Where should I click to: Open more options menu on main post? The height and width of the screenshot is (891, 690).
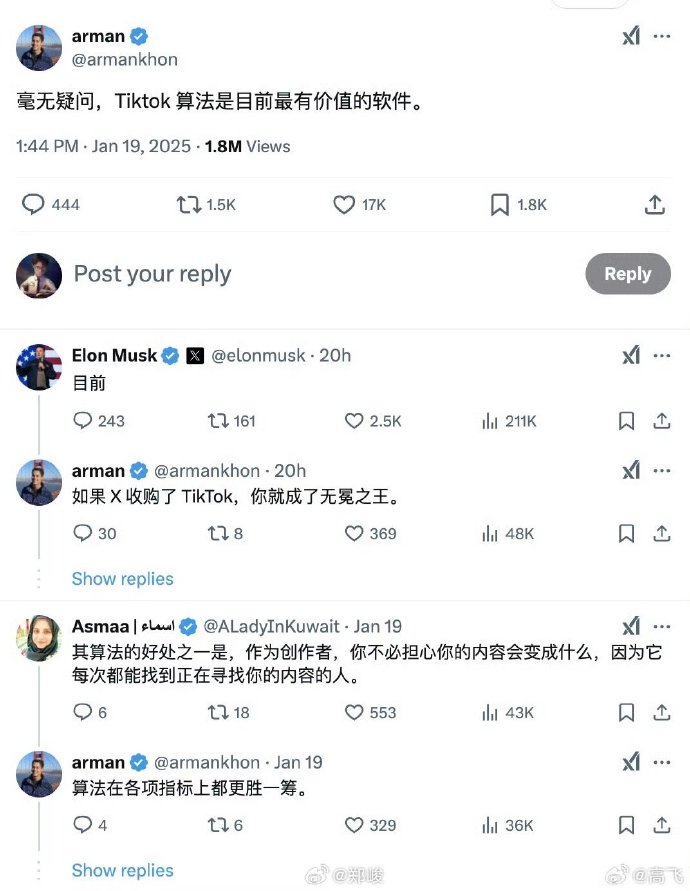coord(662,36)
